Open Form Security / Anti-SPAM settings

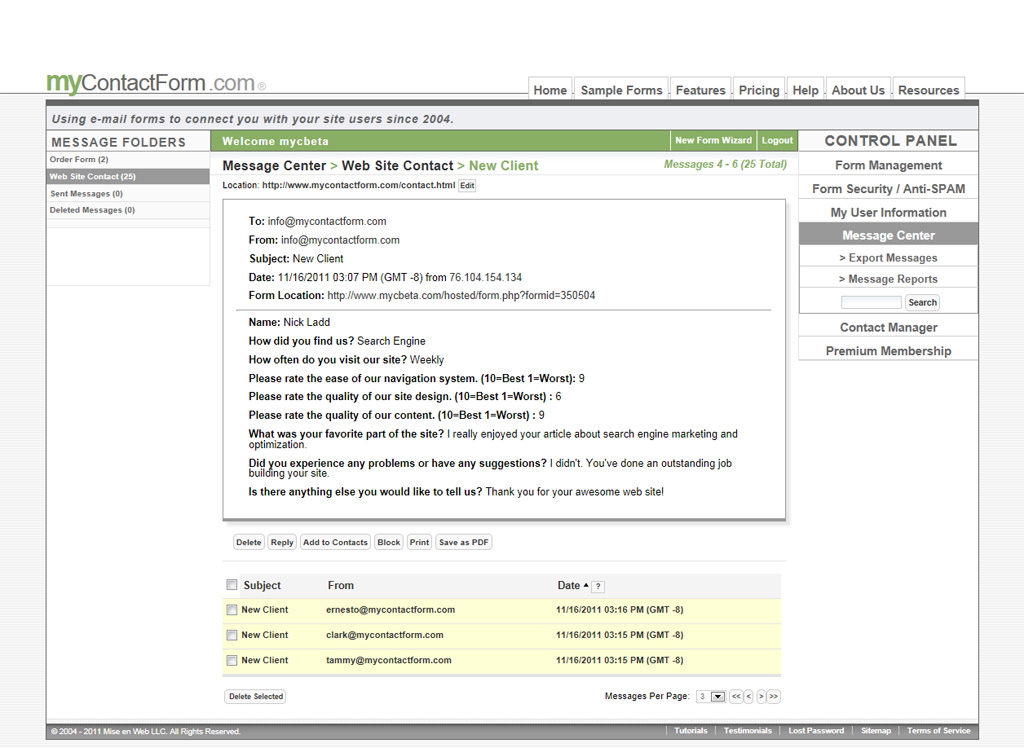pos(888,189)
